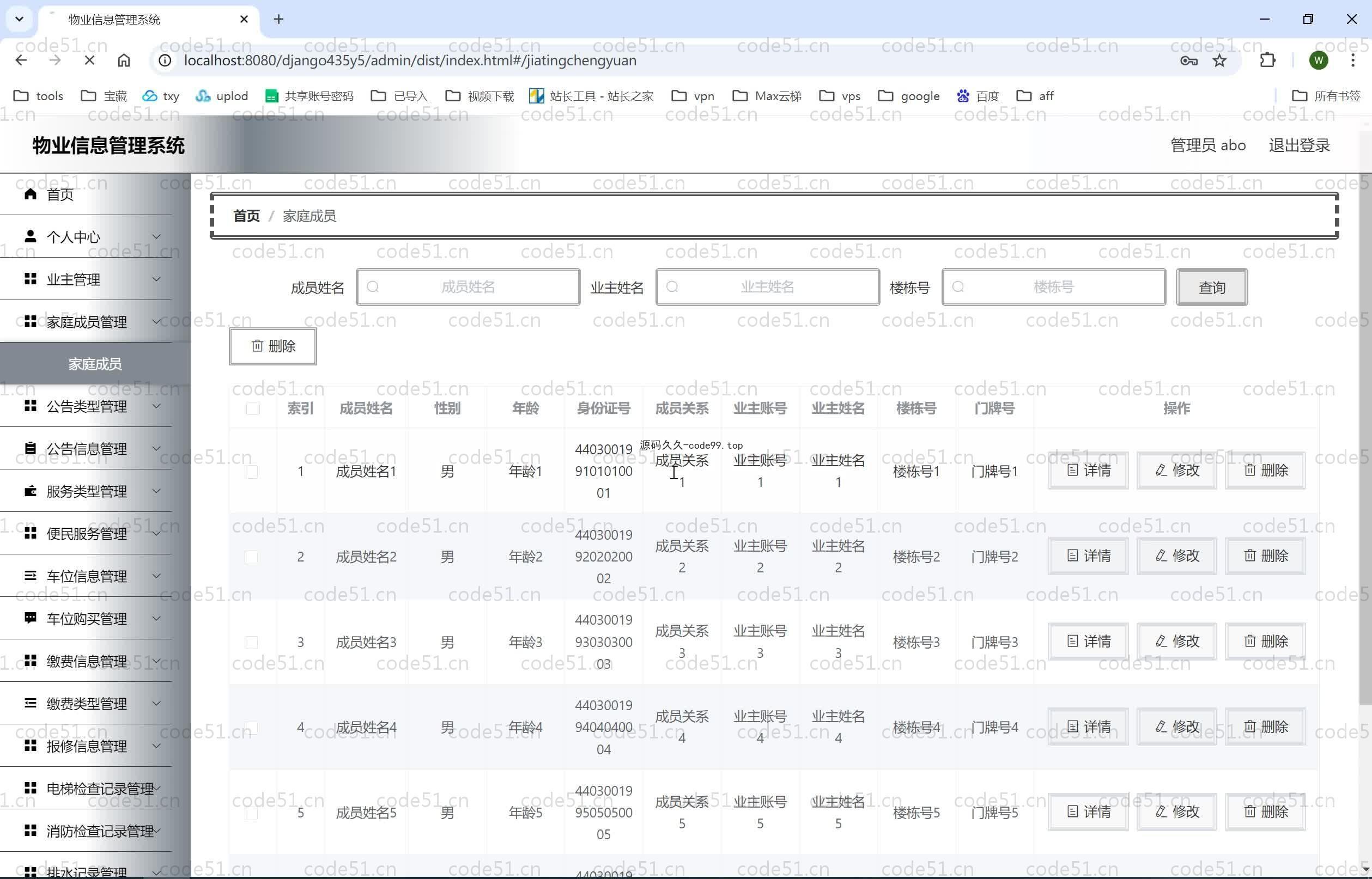Click the grid icon beside 报修信息管理

point(31,746)
